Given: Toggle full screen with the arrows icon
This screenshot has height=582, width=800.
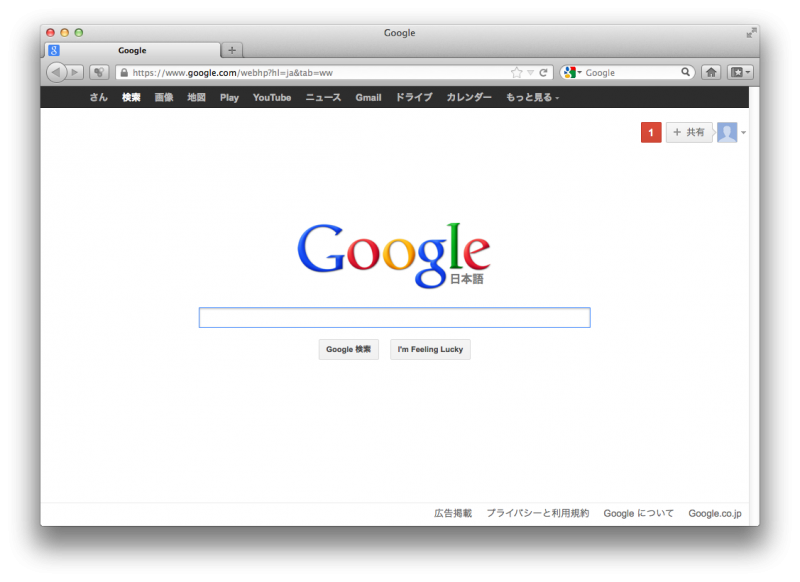Looking at the screenshot, I should [751, 33].
